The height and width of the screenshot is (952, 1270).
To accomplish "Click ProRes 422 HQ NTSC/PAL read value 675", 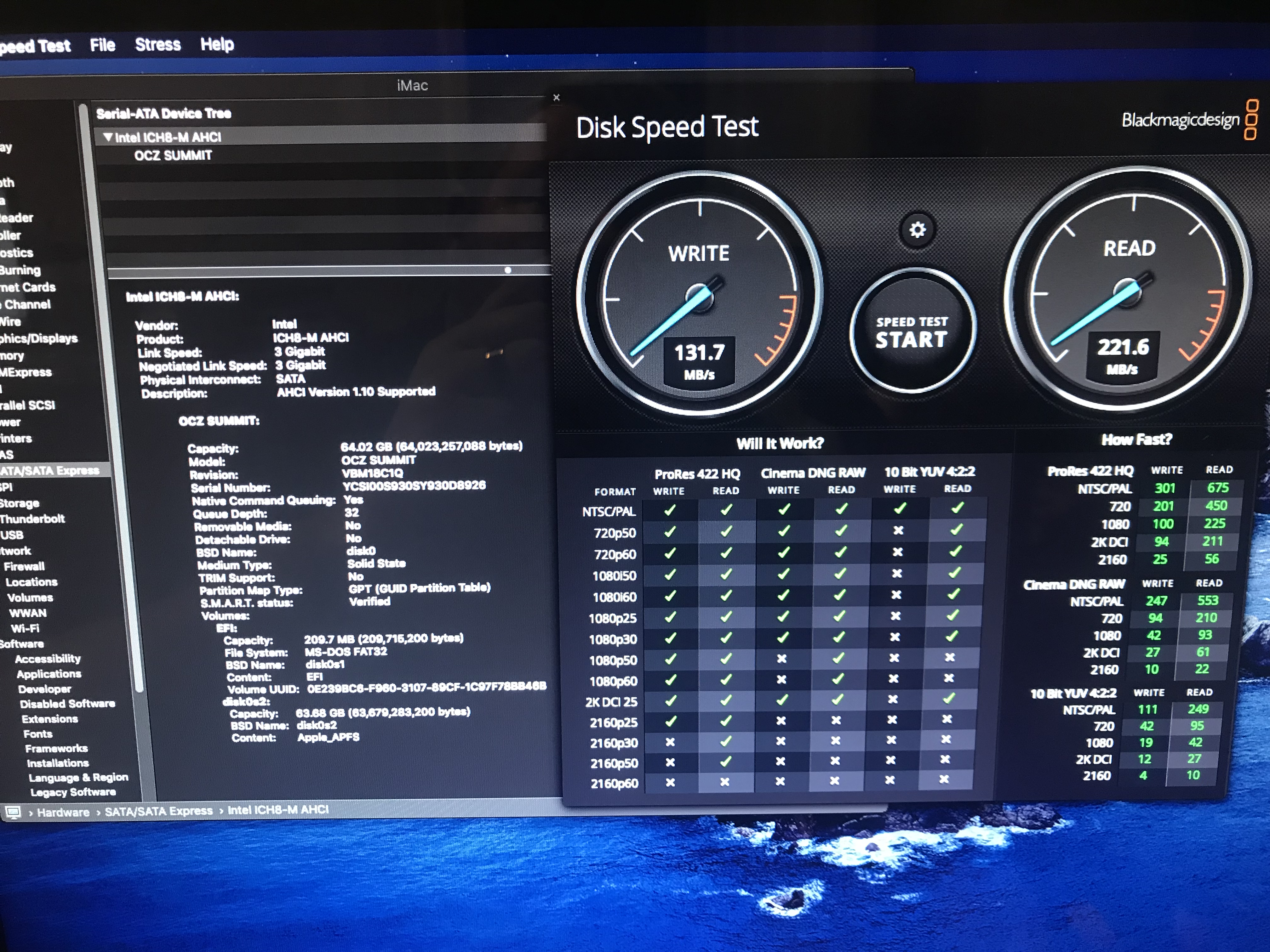I will (x=1218, y=488).
